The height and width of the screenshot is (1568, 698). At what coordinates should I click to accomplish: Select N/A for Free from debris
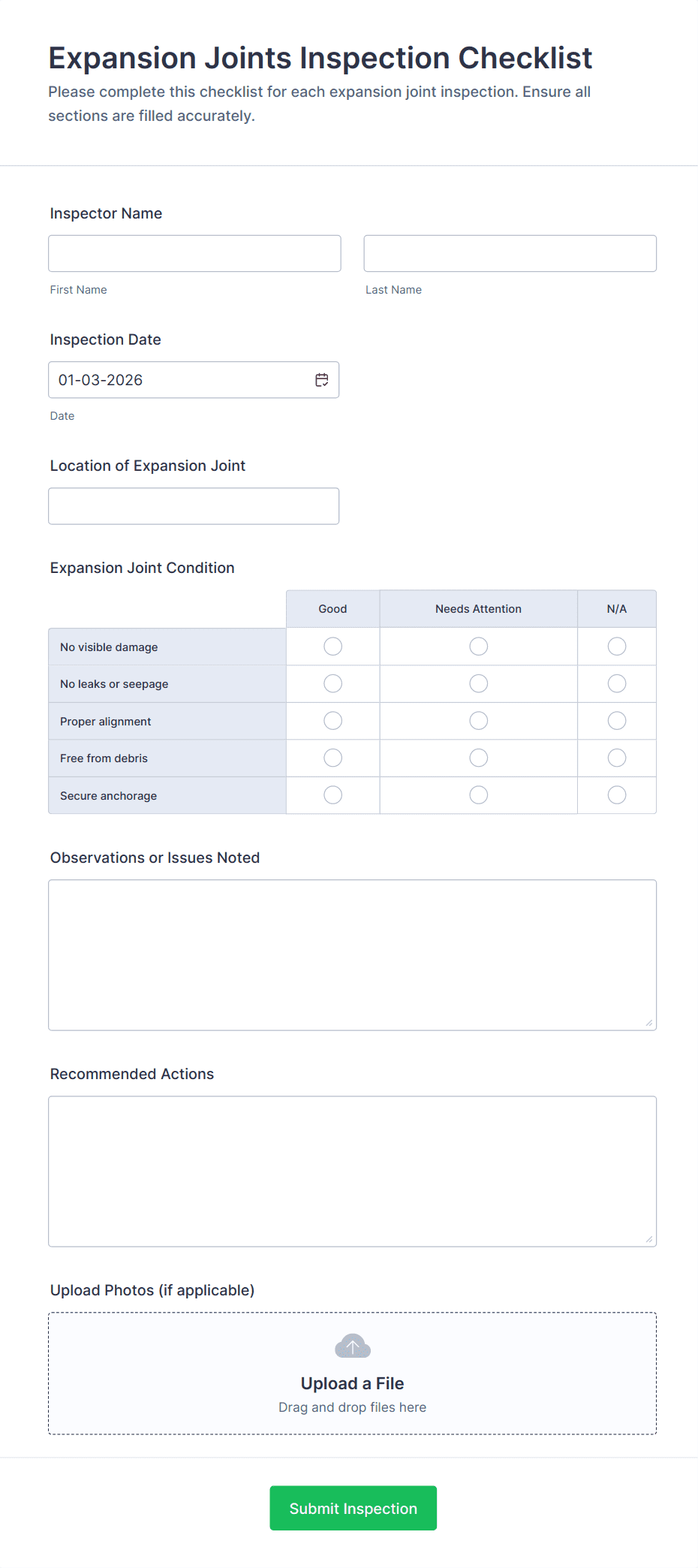click(616, 758)
